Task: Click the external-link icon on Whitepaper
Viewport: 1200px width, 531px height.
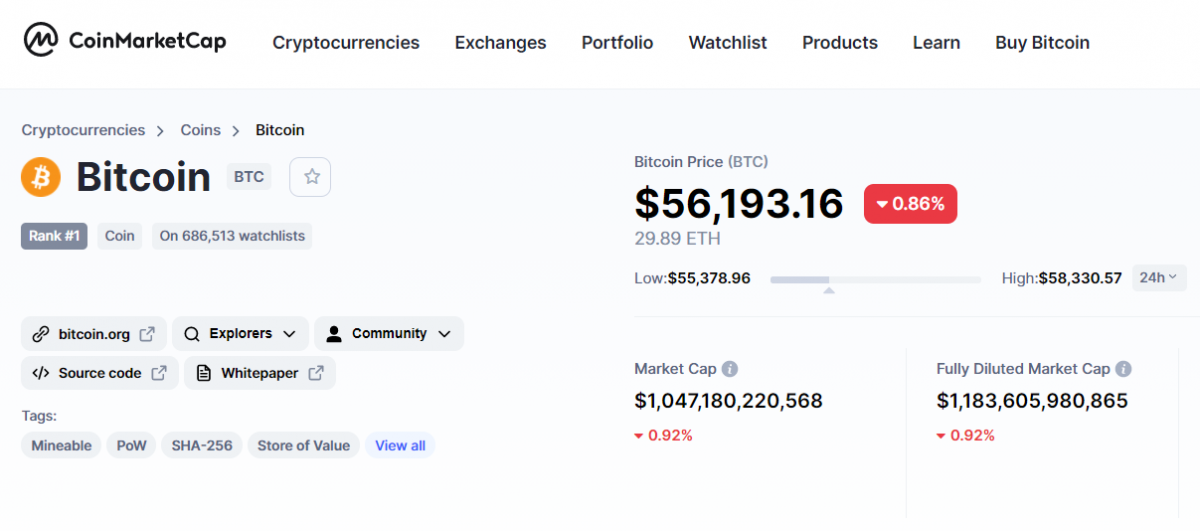Action: [316, 373]
